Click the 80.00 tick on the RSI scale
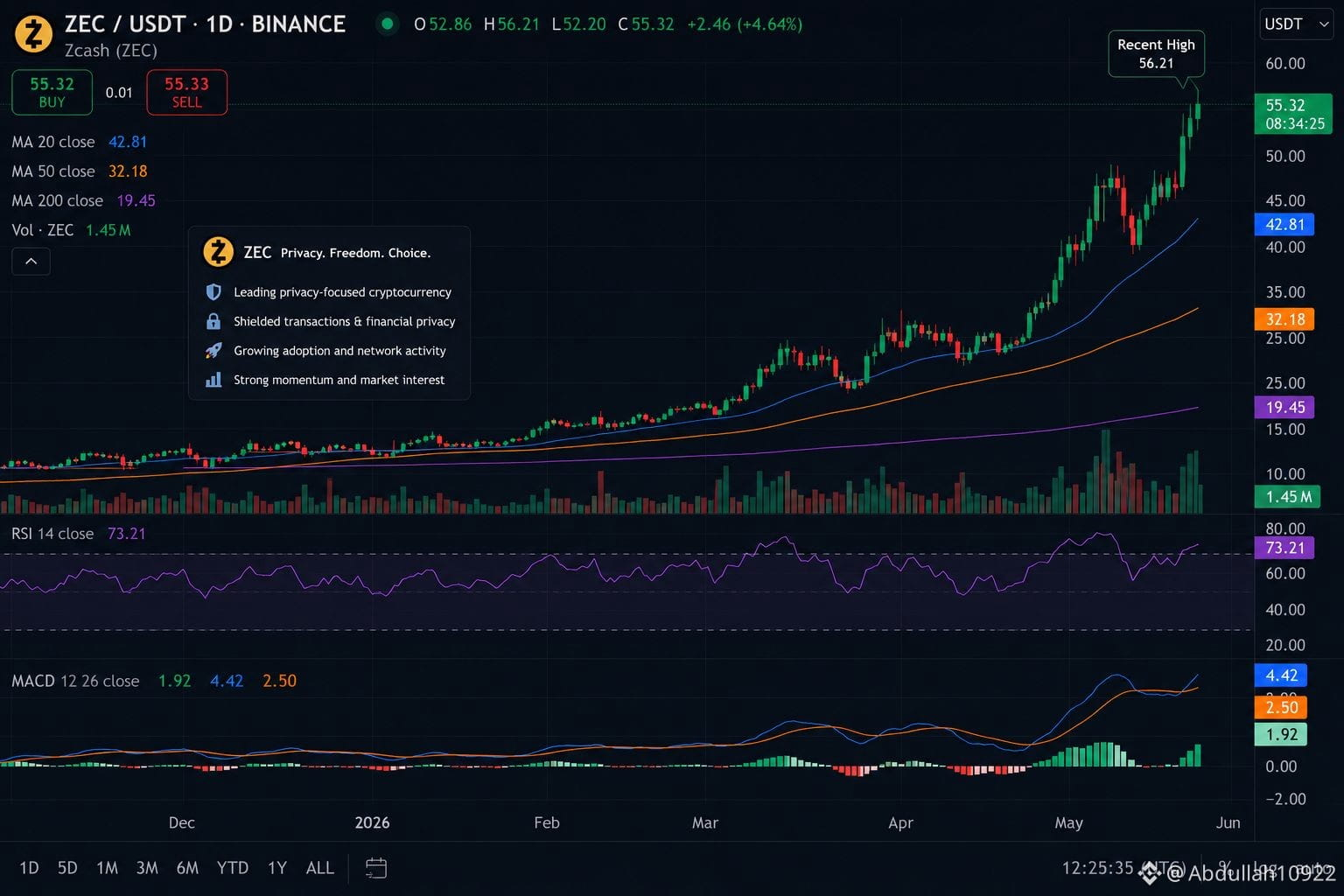 (1284, 528)
